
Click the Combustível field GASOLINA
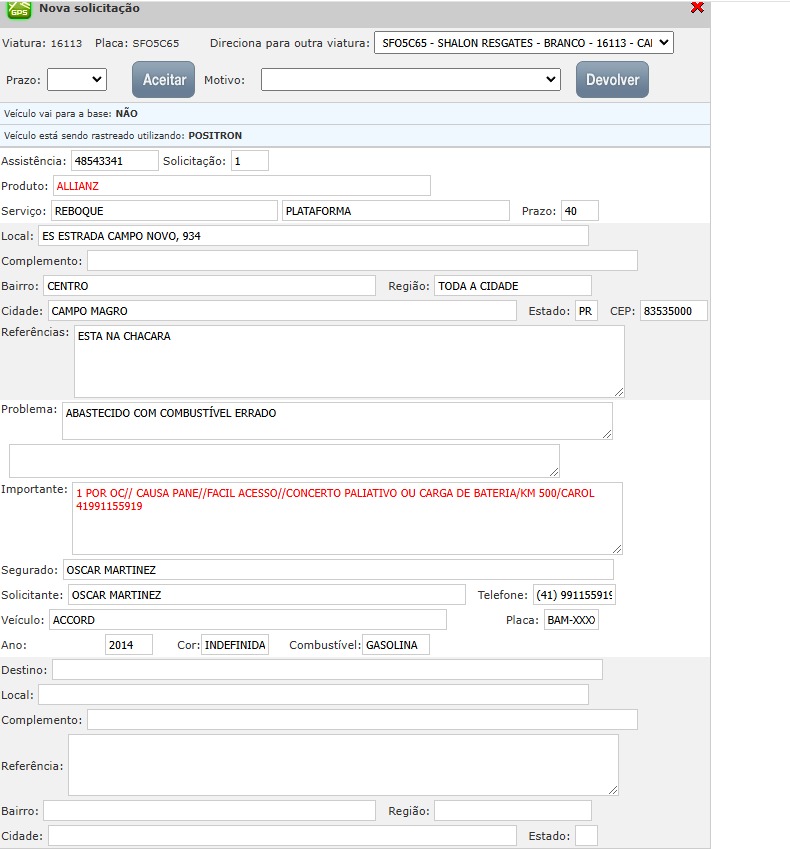click(396, 644)
